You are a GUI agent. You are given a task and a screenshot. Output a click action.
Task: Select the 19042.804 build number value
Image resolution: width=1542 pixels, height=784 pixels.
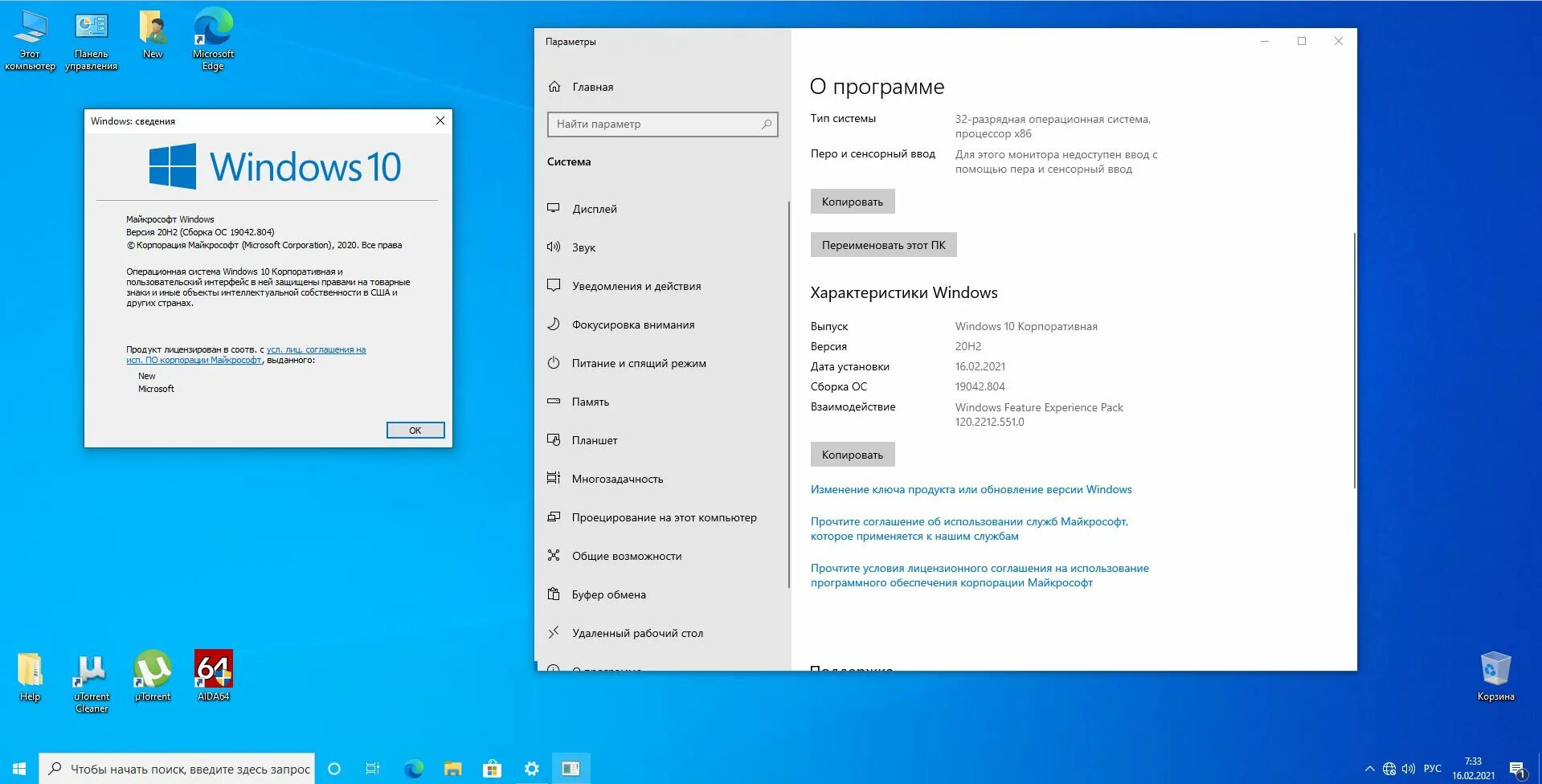(980, 386)
